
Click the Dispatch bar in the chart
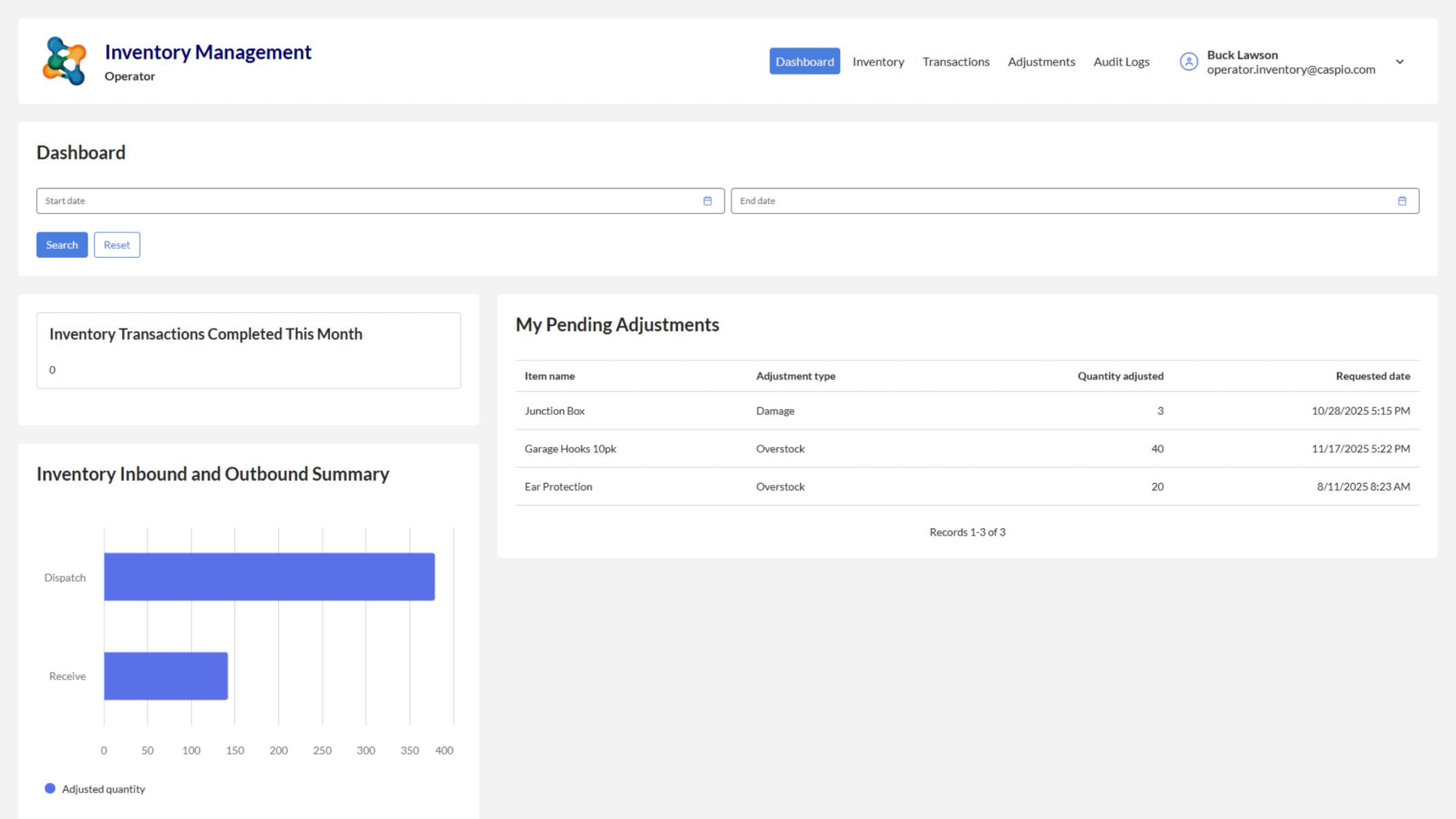pyautogui.click(x=269, y=577)
